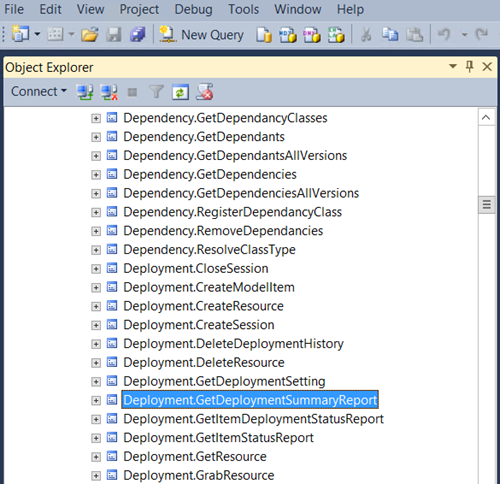Screen dimensions: 500x484
Task: Click the Open File folder icon
Action: pos(90,34)
